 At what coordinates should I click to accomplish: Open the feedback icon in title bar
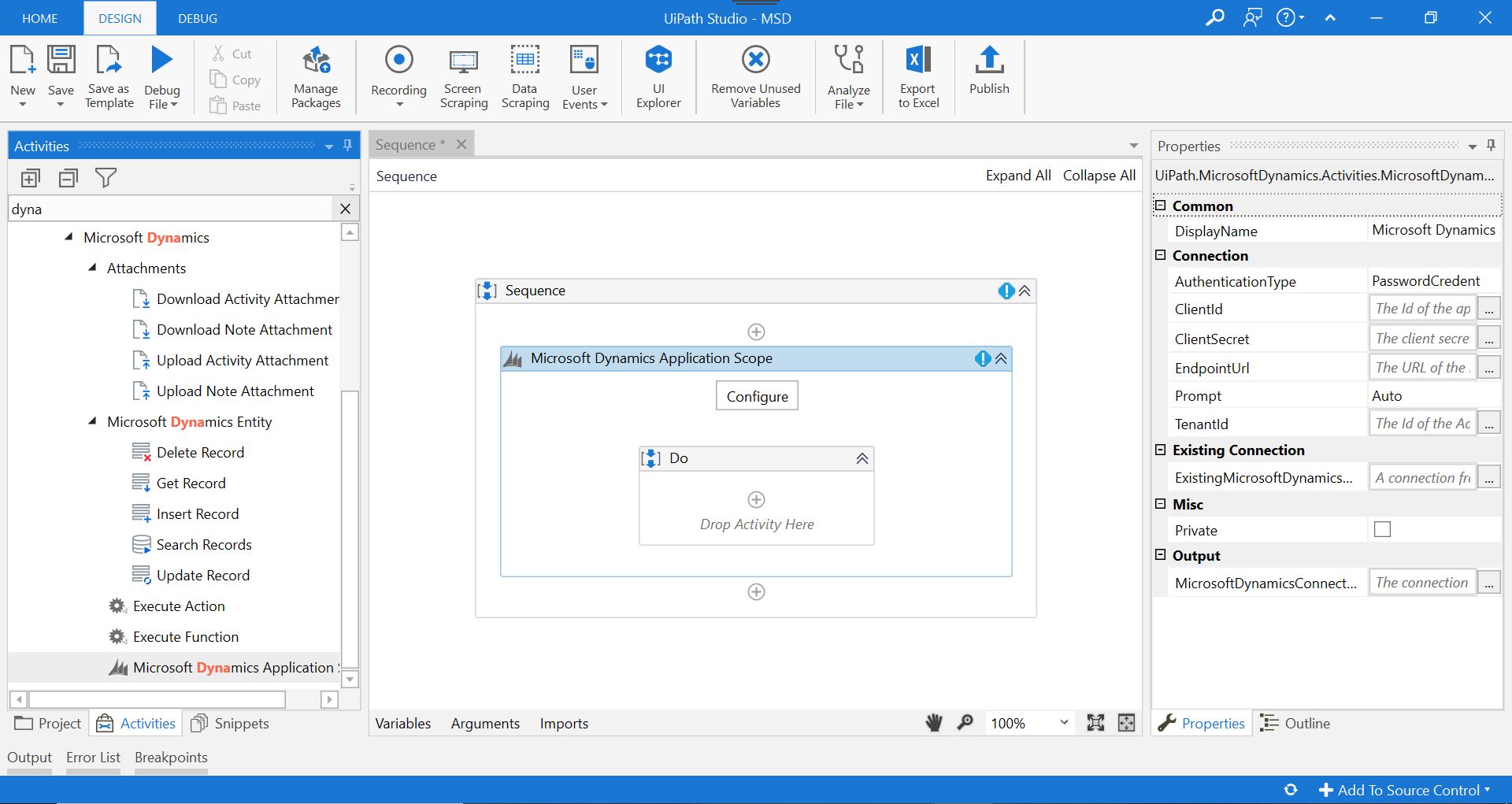click(x=1252, y=17)
